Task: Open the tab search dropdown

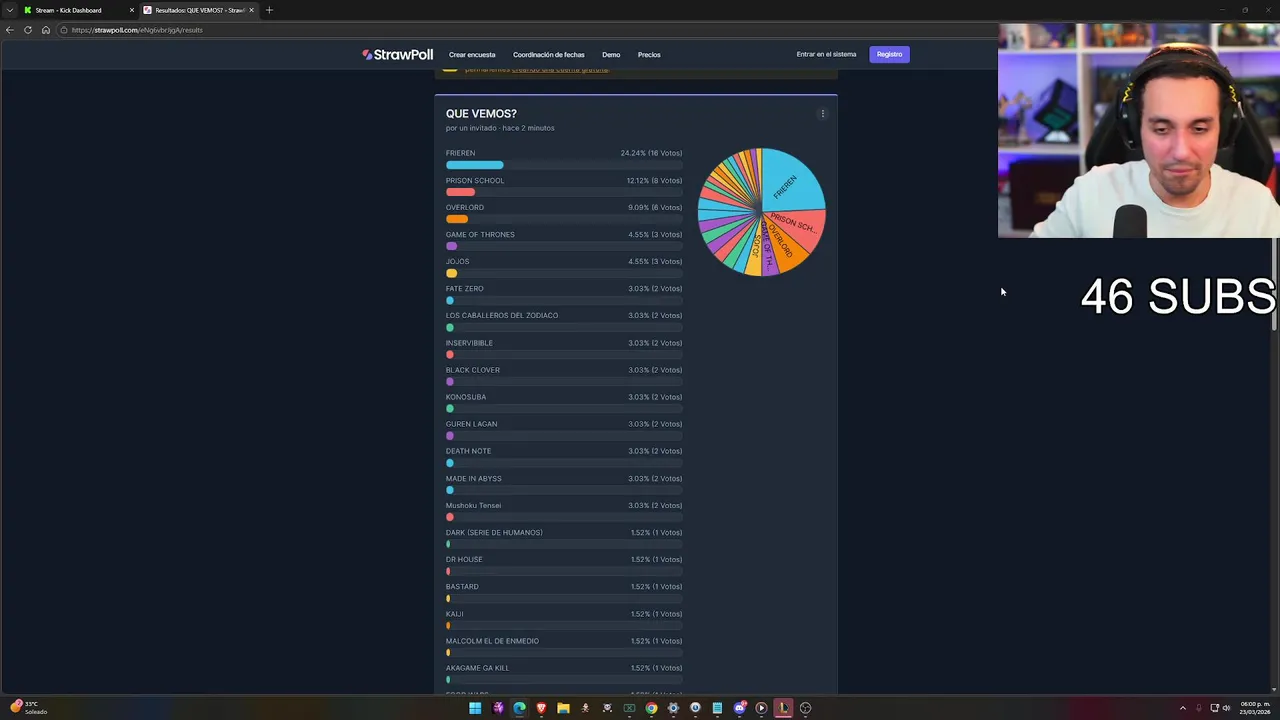Action: coord(9,10)
